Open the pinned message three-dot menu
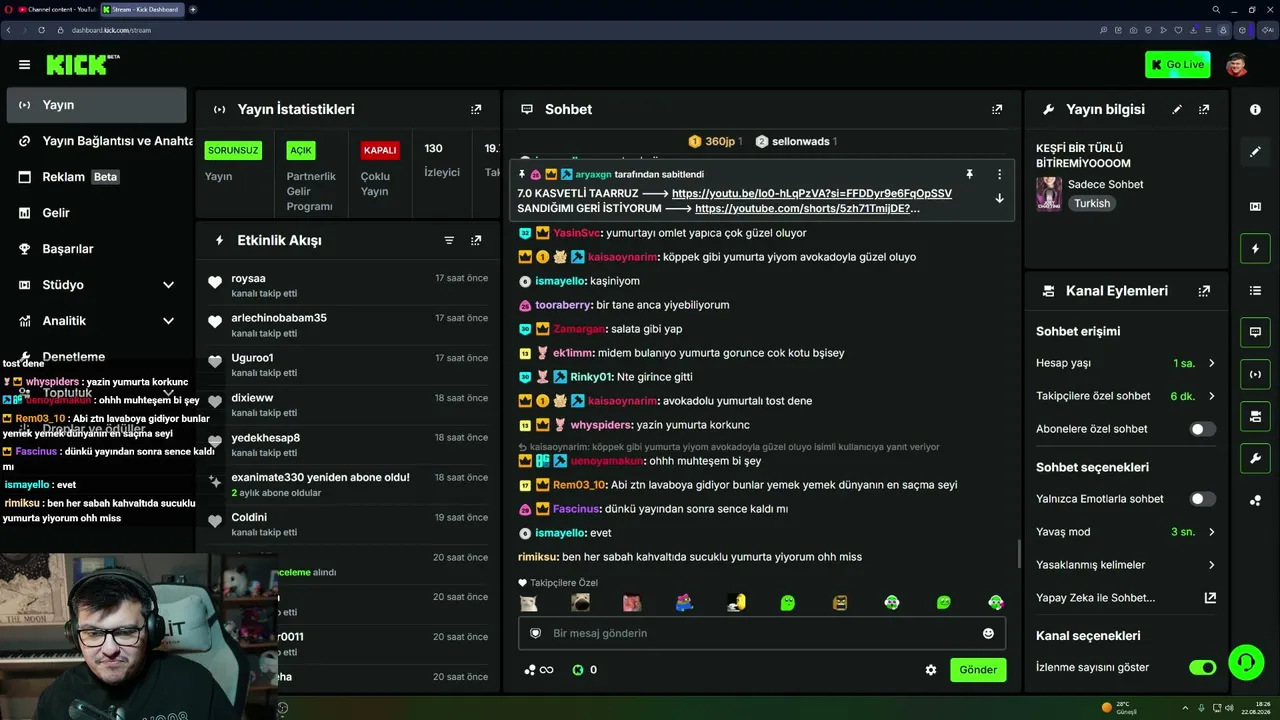This screenshot has width=1280, height=720. [999, 174]
